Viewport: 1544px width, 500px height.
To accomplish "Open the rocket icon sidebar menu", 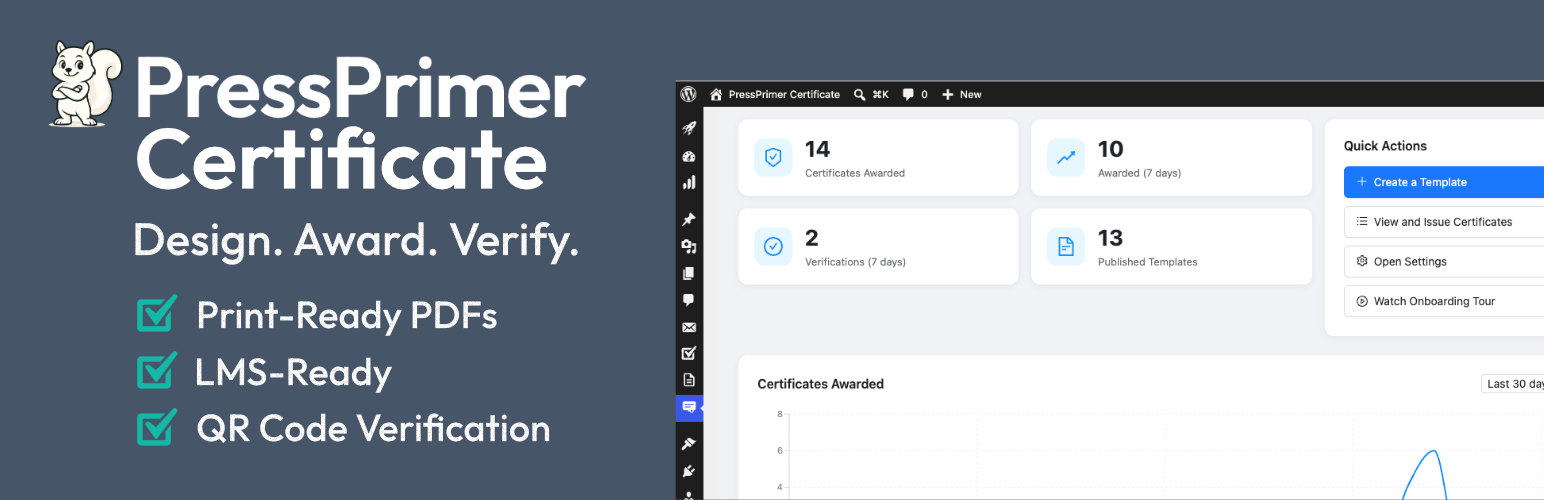I will pyautogui.click(x=689, y=129).
